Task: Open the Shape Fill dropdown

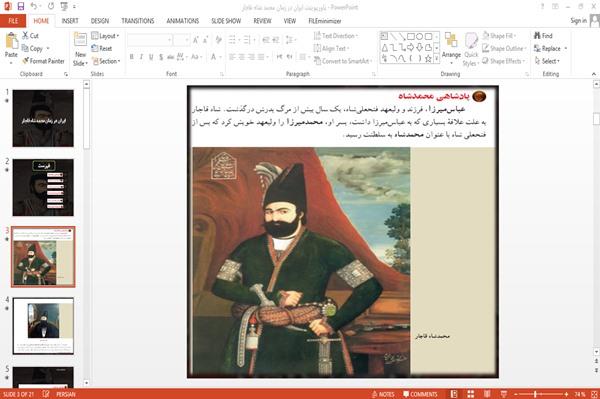Action: coord(499,36)
